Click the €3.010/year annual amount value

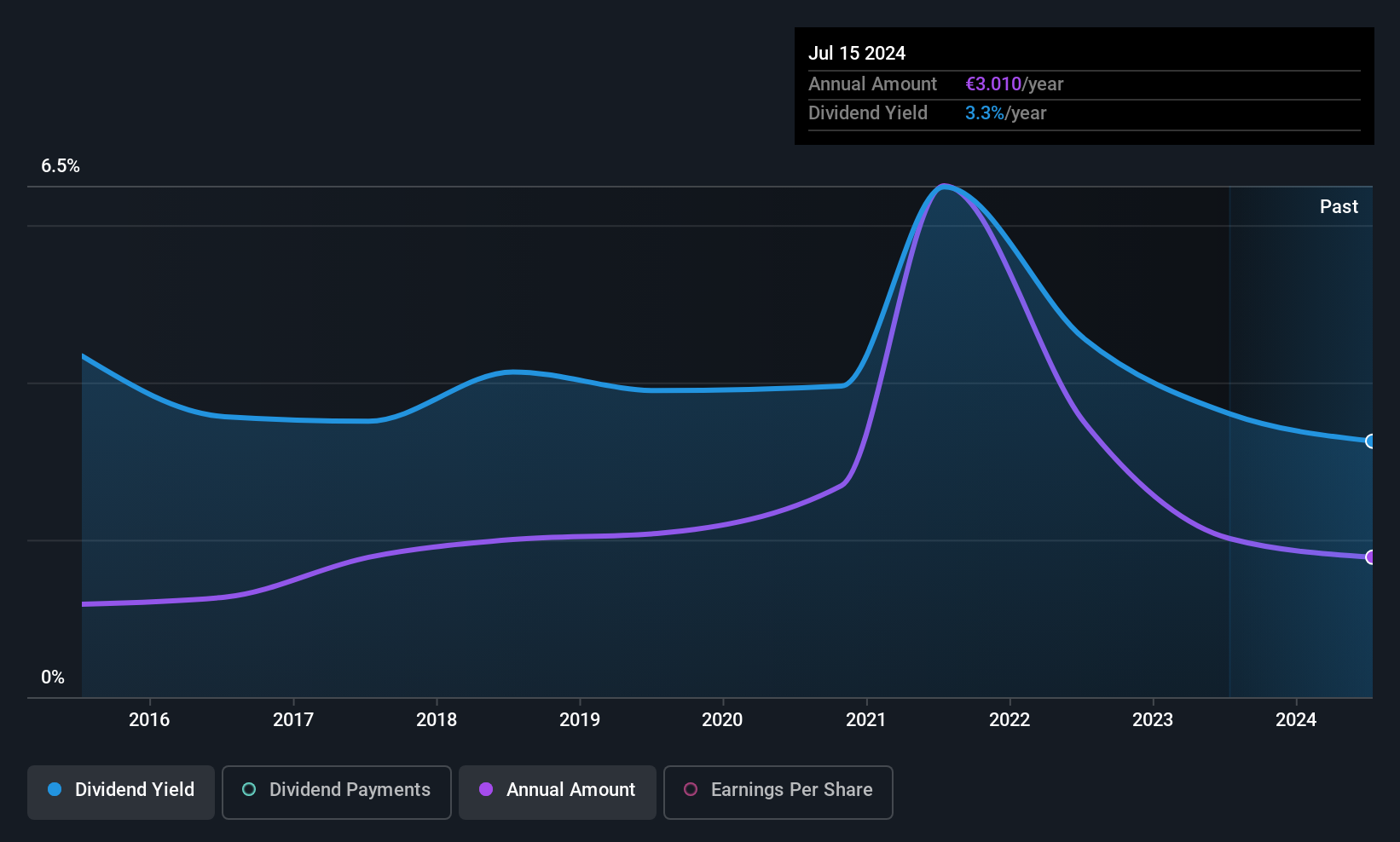point(1014,84)
